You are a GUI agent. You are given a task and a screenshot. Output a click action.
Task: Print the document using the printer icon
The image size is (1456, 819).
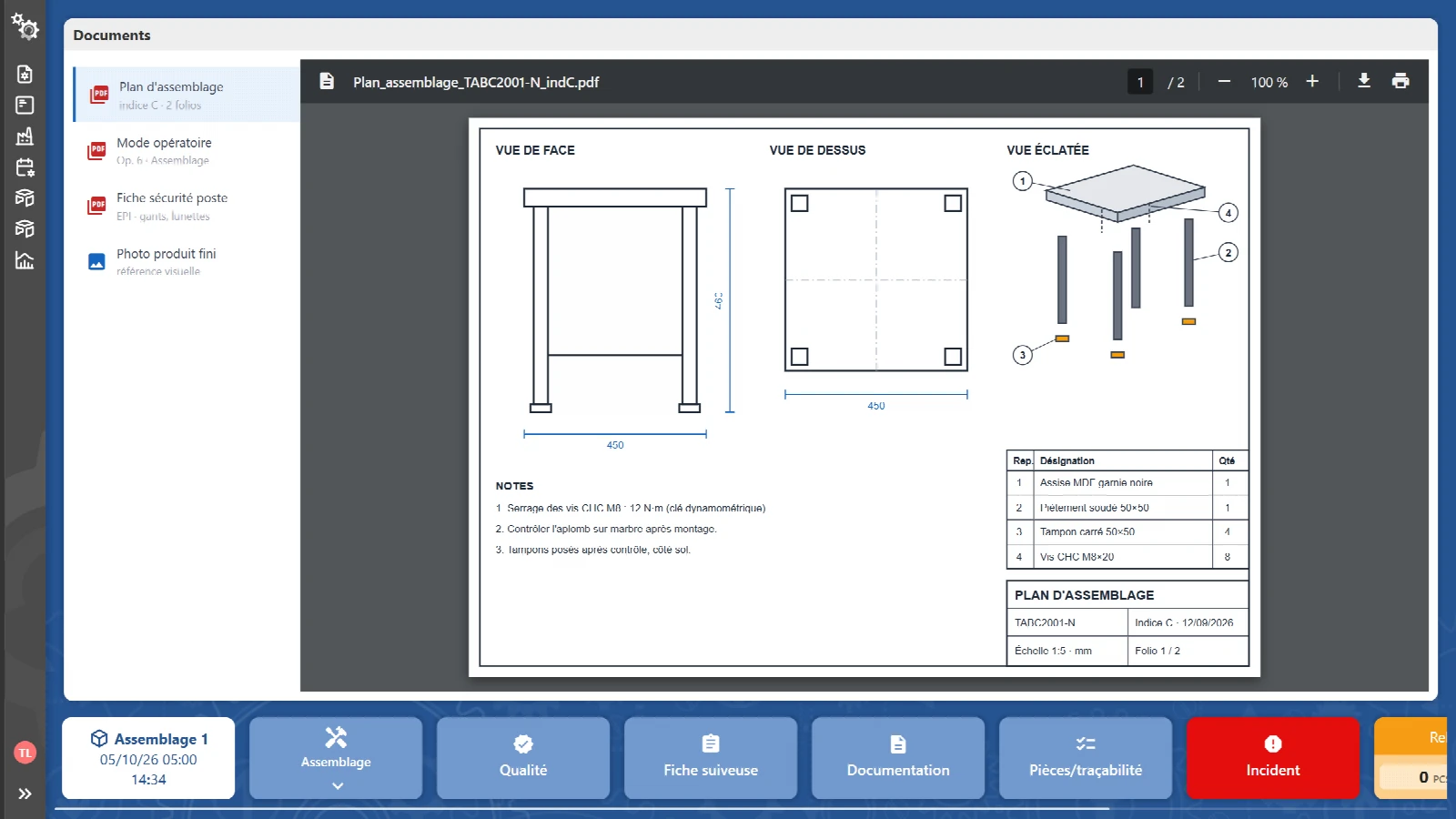click(1400, 81)
